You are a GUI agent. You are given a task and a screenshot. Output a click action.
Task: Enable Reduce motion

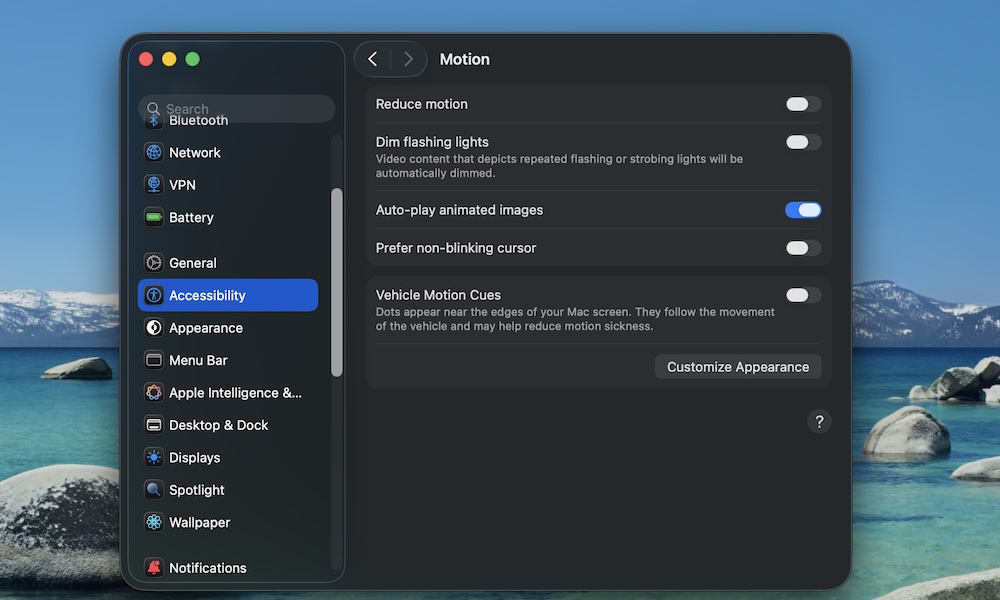click(x=803, y=104)
